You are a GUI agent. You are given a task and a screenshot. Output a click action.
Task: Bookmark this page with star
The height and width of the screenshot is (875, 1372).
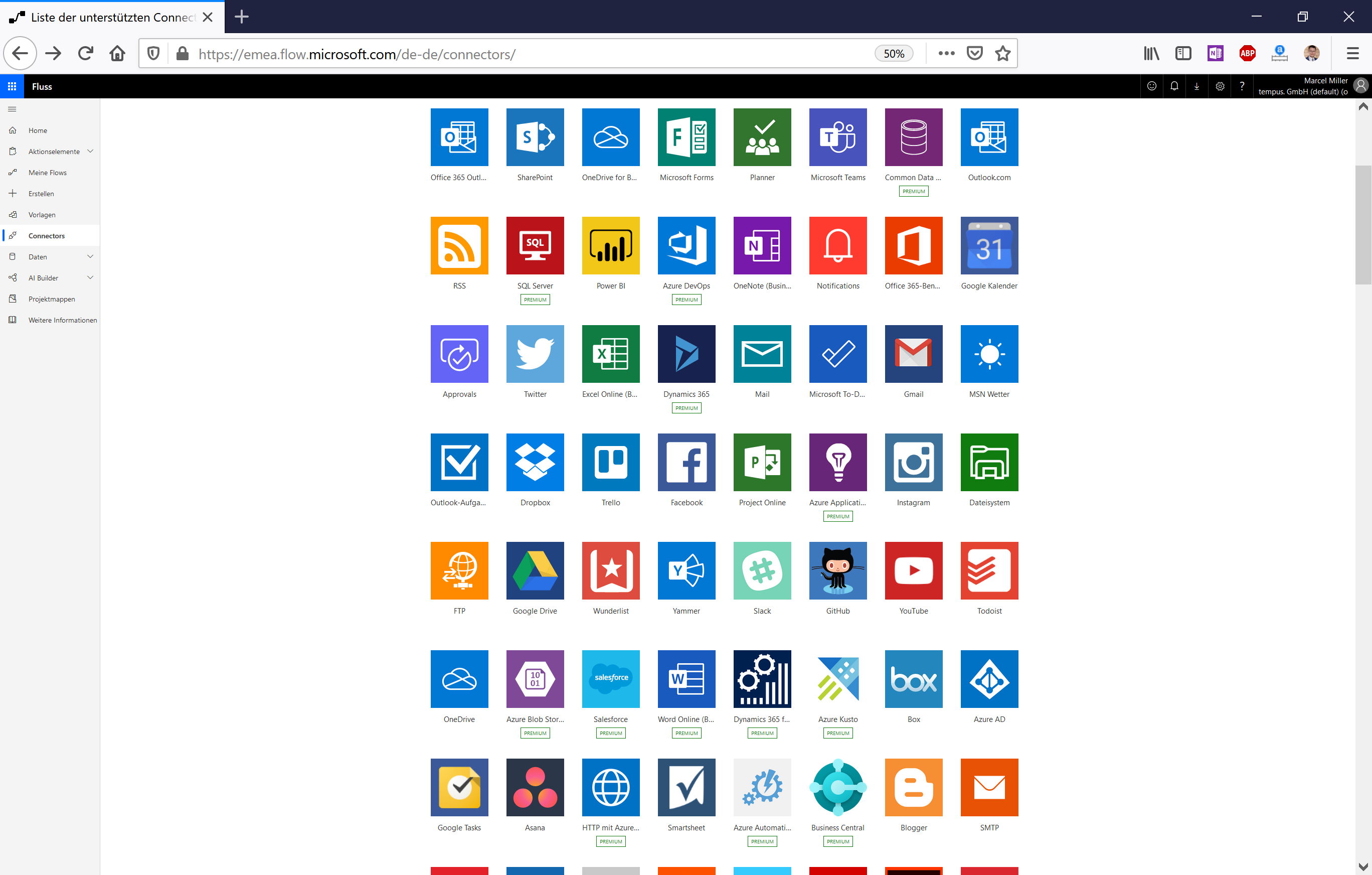click(x=1002, y=54)
